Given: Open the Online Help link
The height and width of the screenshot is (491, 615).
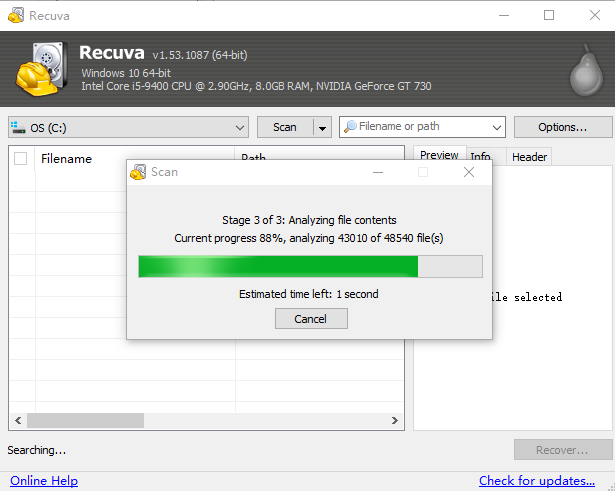Looking at the screenshot, I should click(44, 481).
